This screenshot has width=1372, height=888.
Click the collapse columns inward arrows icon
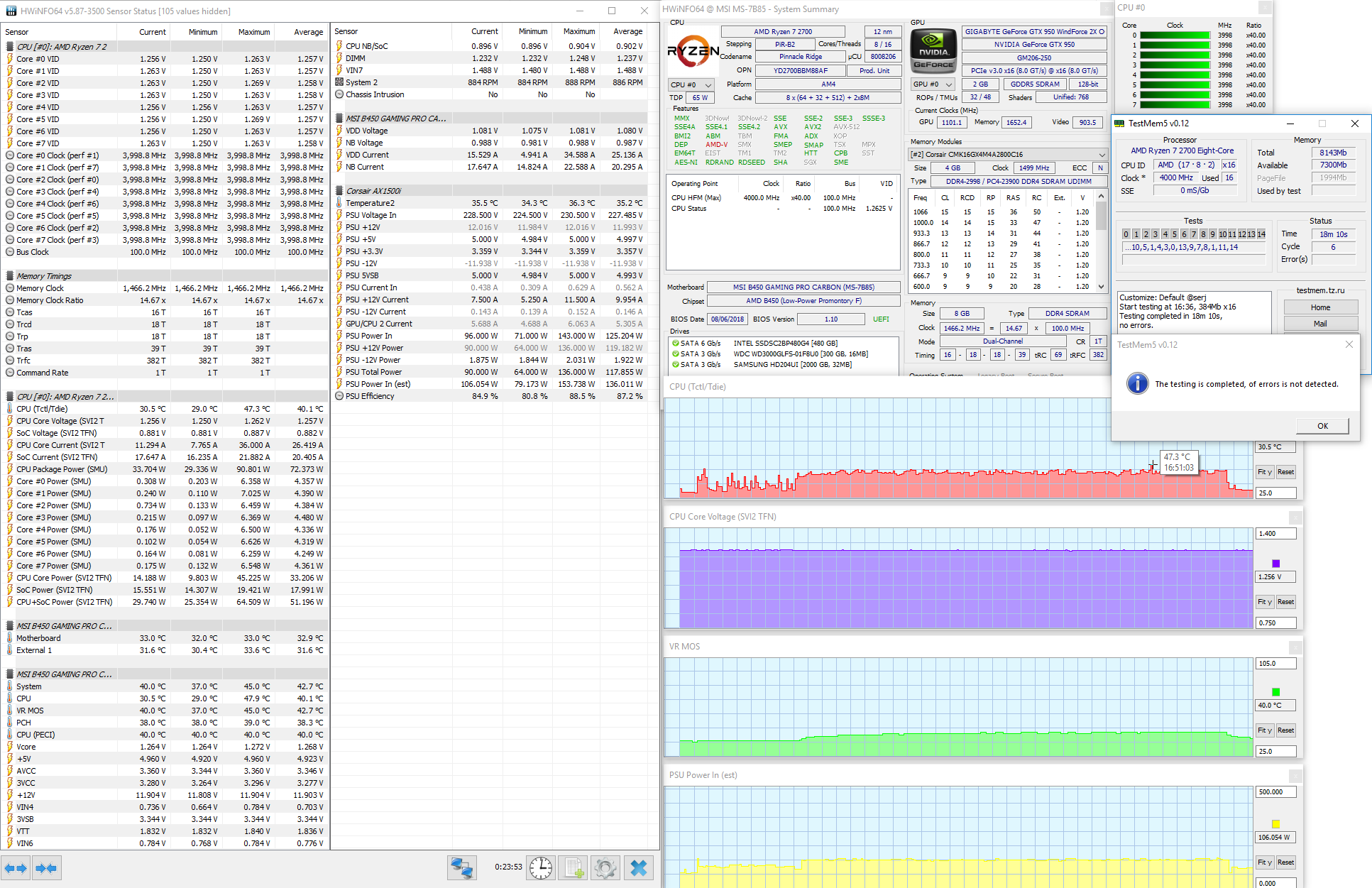tap(46, 868)
